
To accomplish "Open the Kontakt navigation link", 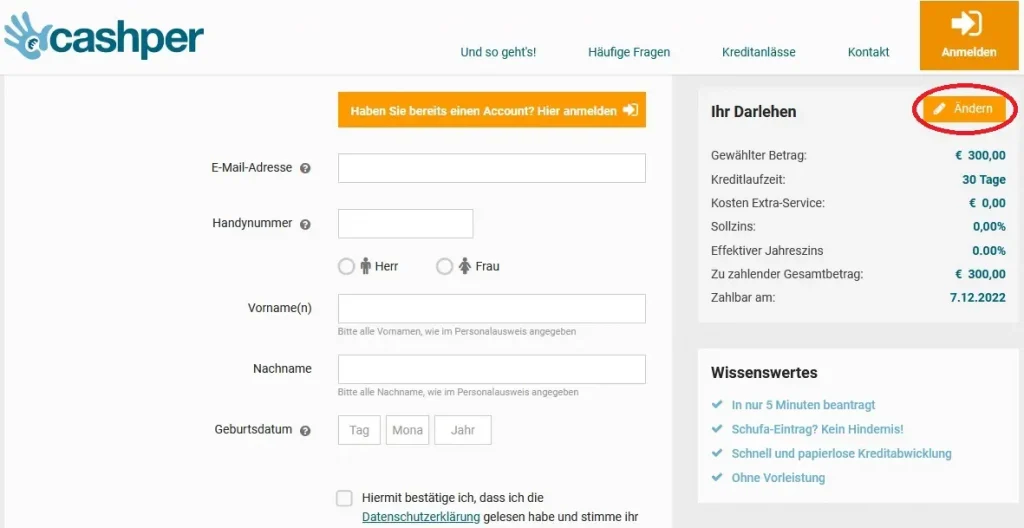I will point(868,52).
